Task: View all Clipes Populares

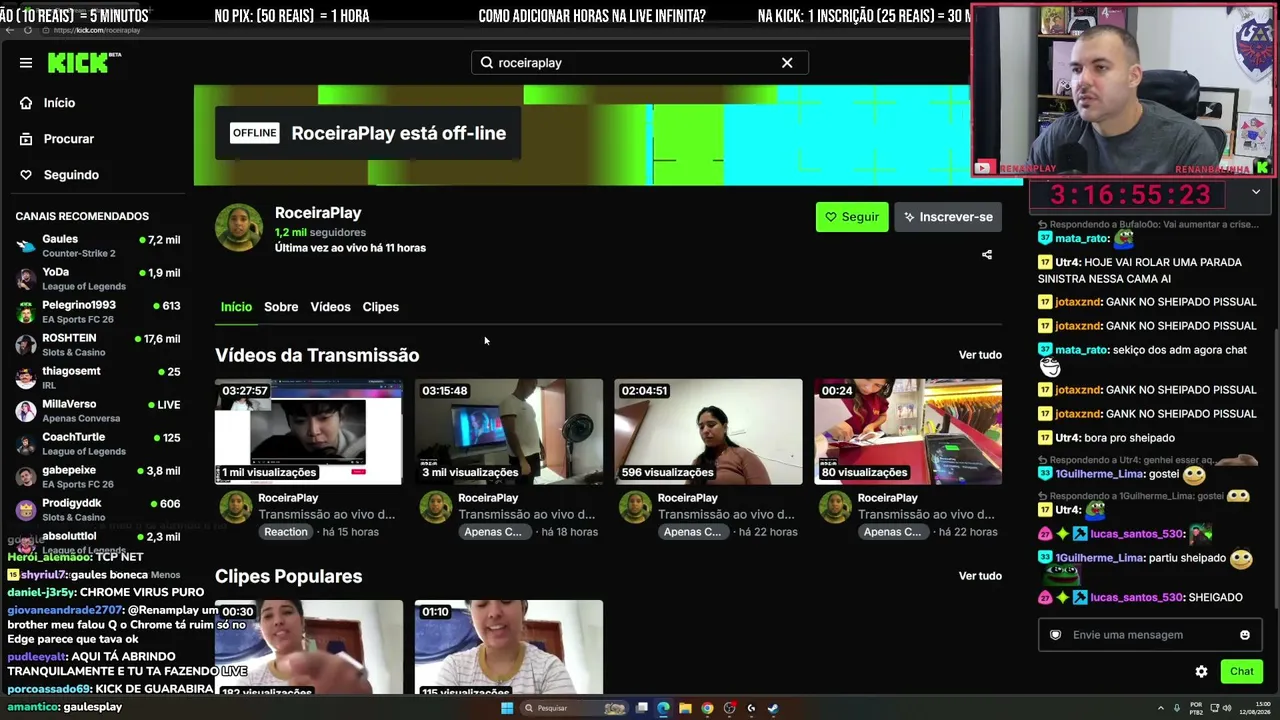Action: coord(980,576)
